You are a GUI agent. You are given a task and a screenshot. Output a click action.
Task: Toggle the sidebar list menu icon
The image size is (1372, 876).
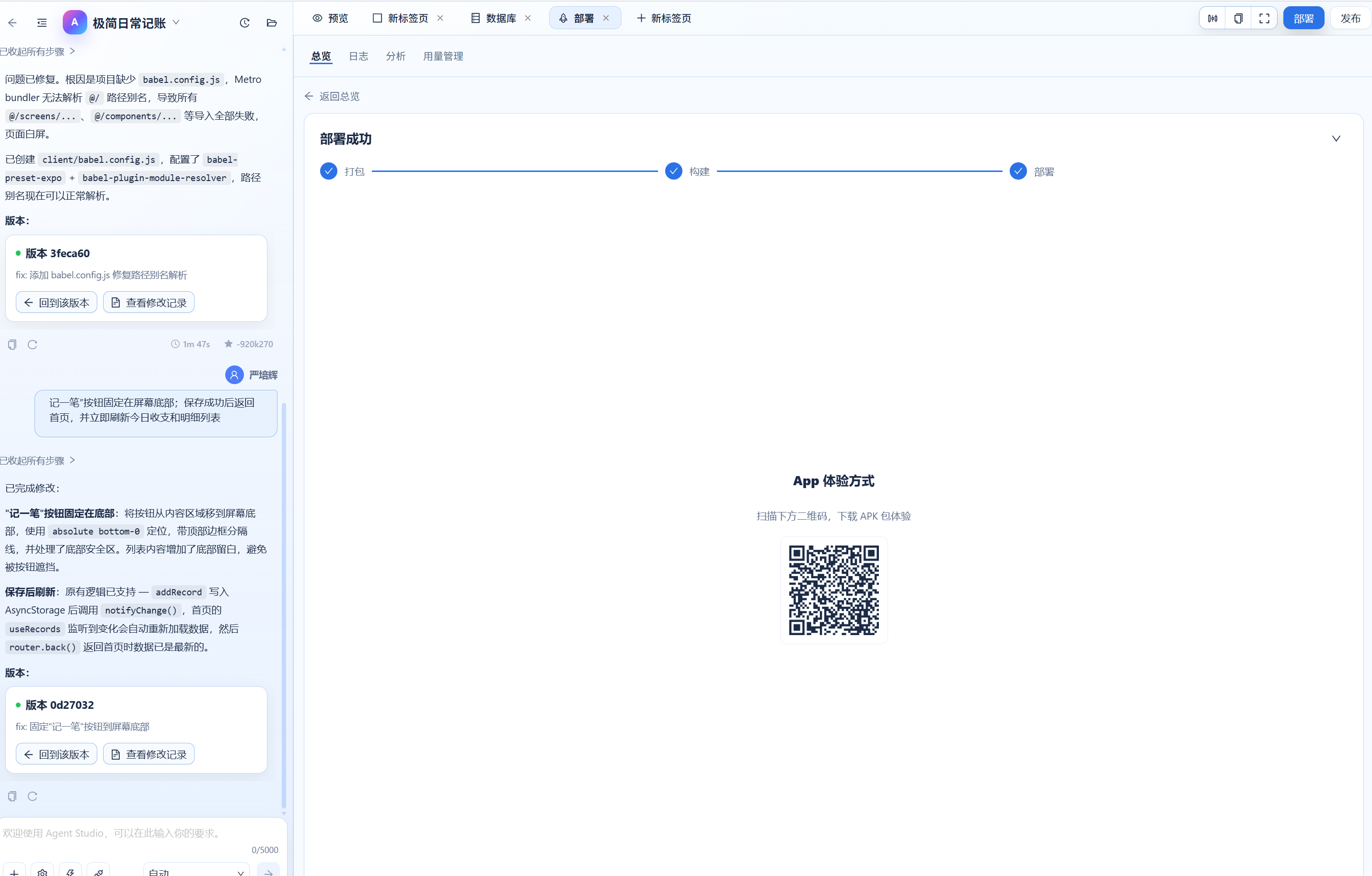tap(42, 23)
